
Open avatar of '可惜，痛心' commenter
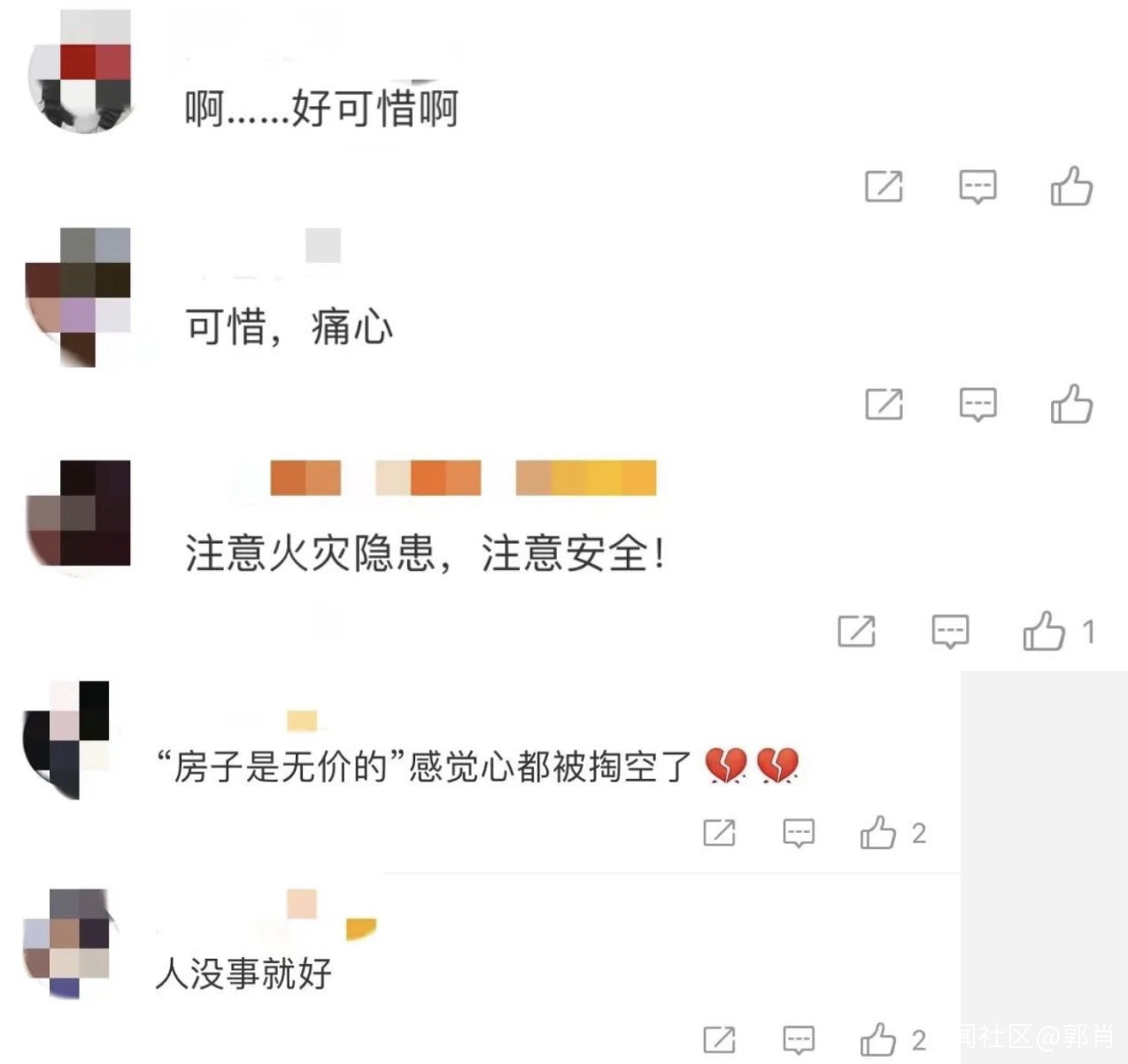point(78,297)
